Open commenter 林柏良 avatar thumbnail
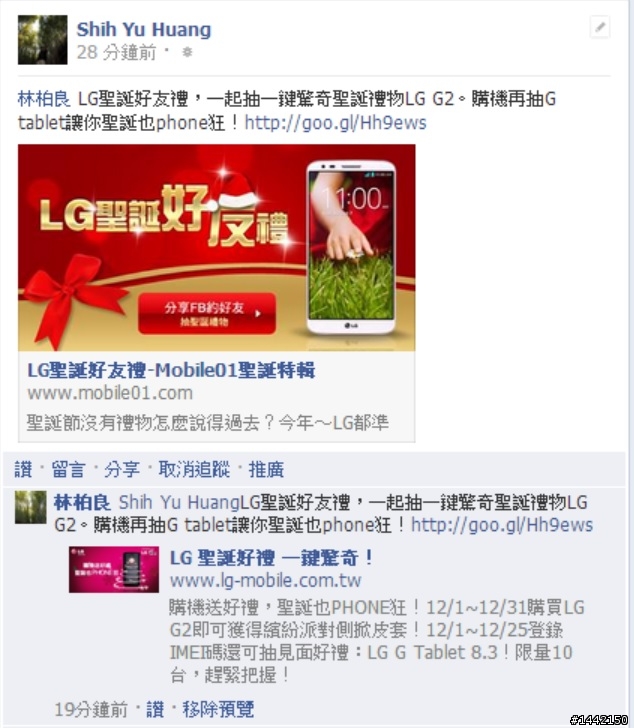634x728 pixels. coord(31,508)
